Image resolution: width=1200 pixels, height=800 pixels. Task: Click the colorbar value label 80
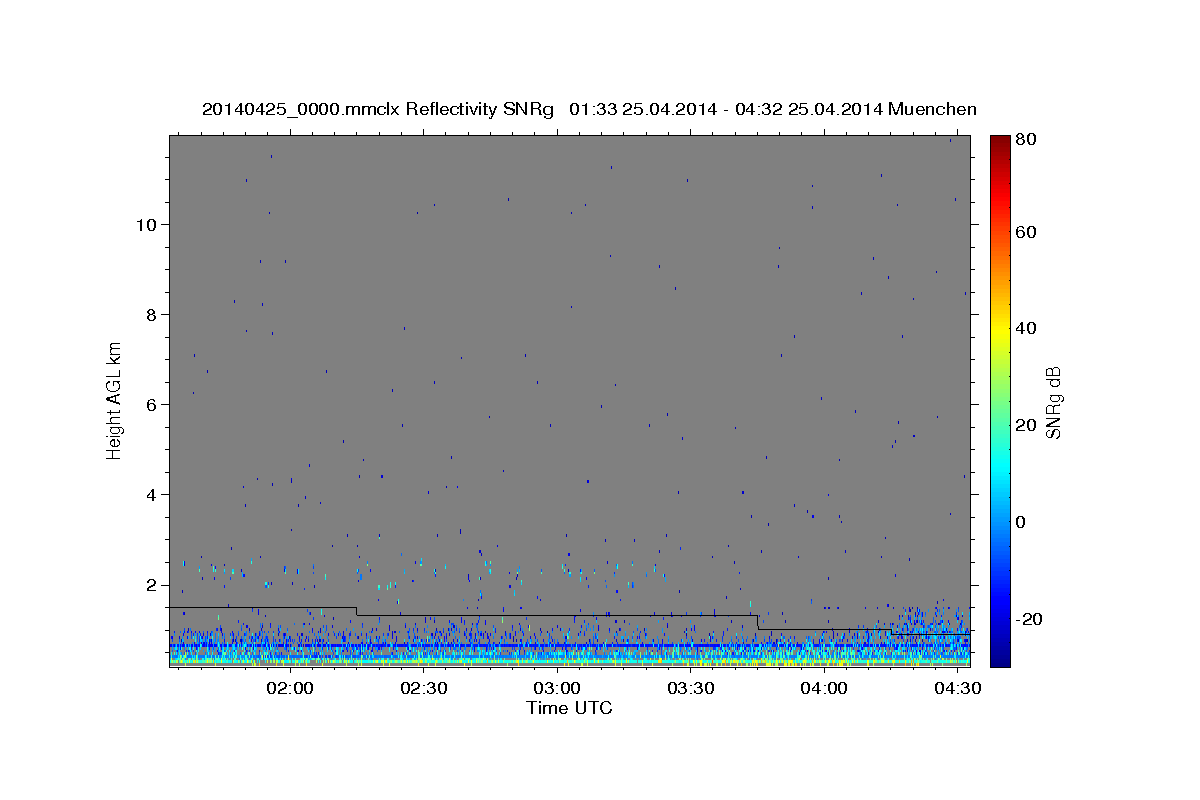(x=1026, y=140)
